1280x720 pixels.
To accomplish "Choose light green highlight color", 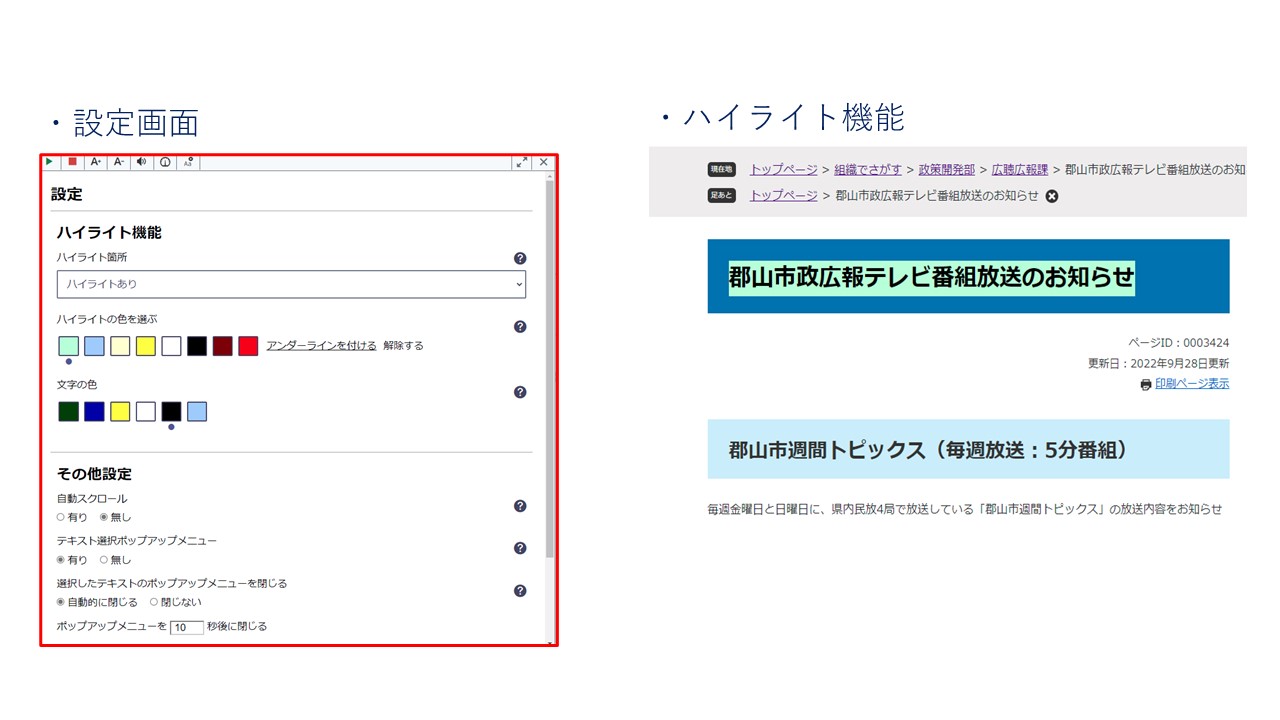I will [68, 346].
